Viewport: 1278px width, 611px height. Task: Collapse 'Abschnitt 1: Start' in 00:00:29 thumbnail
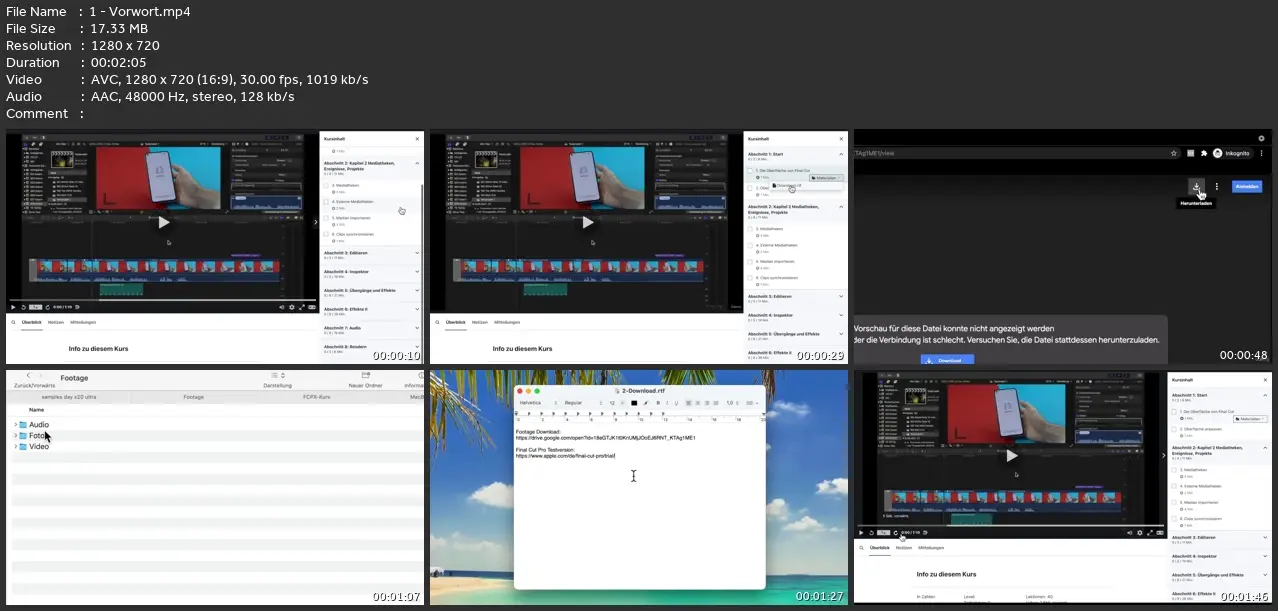[841, 154]
